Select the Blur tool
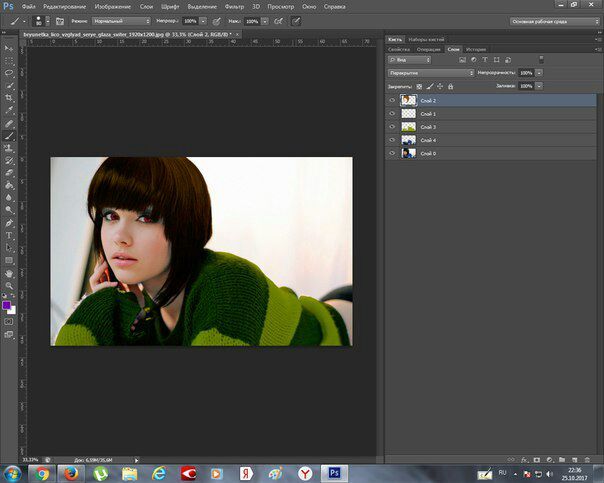Viewport: 604px width, 483px height. [x=8, y=197]
